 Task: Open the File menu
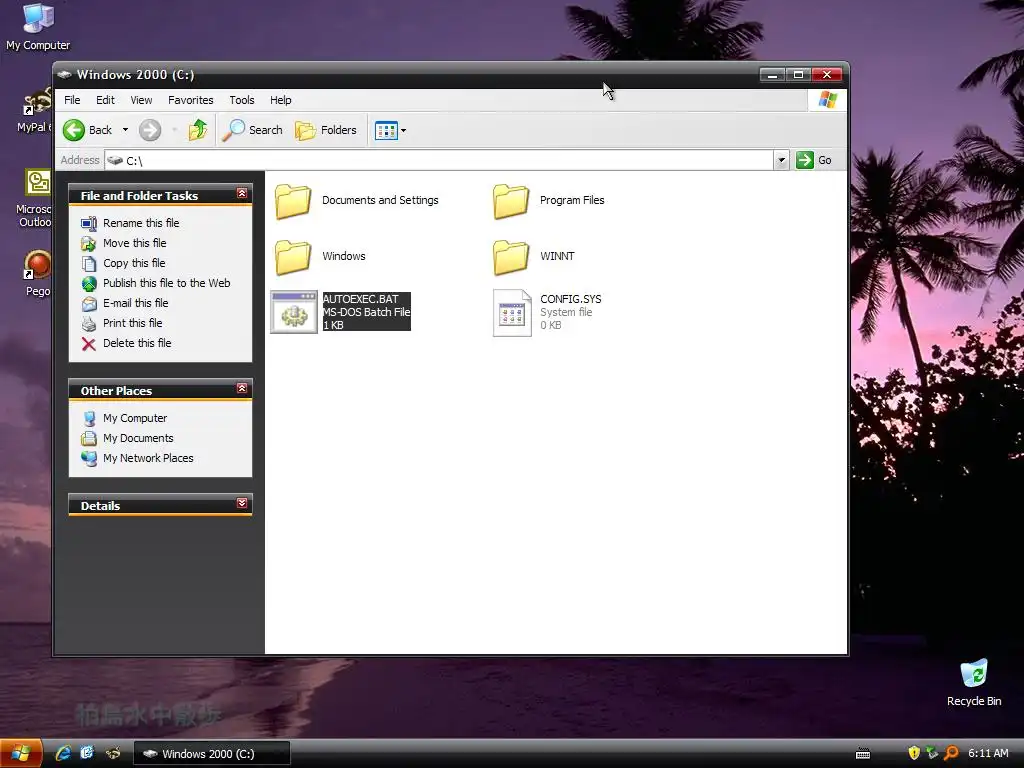click(x=72, y=100)
